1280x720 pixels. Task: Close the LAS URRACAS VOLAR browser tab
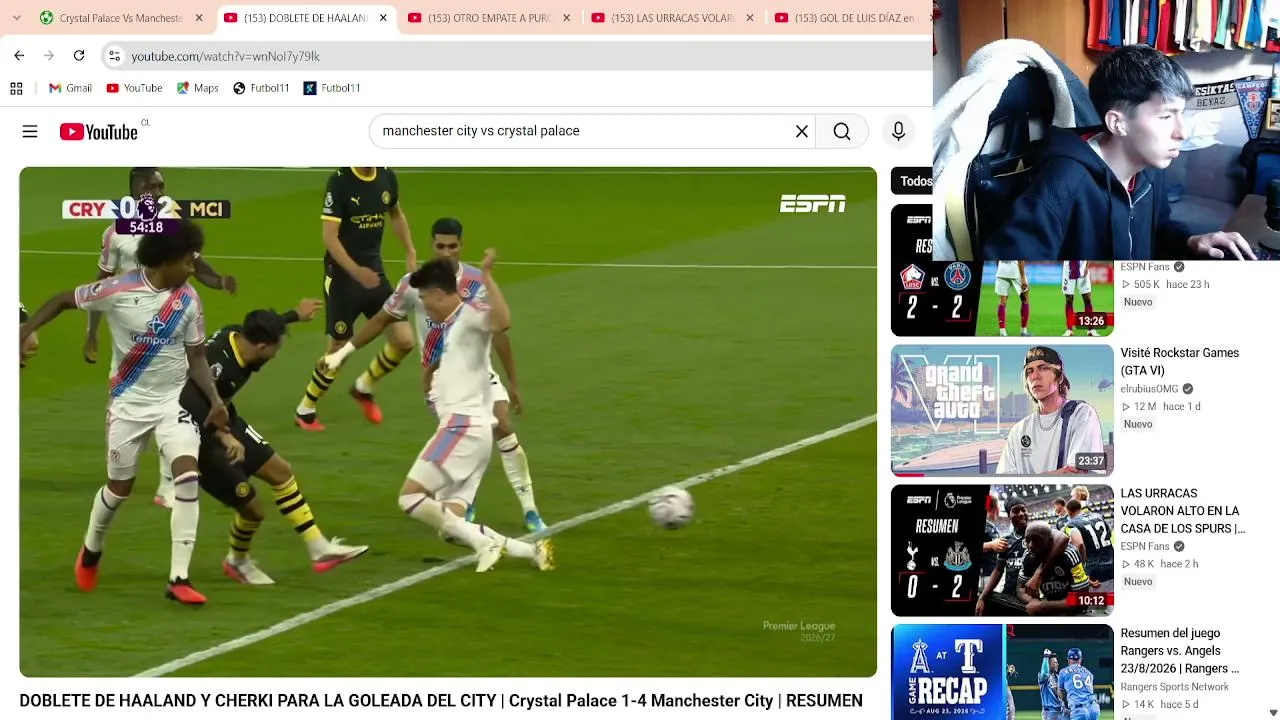click(750, 18)
